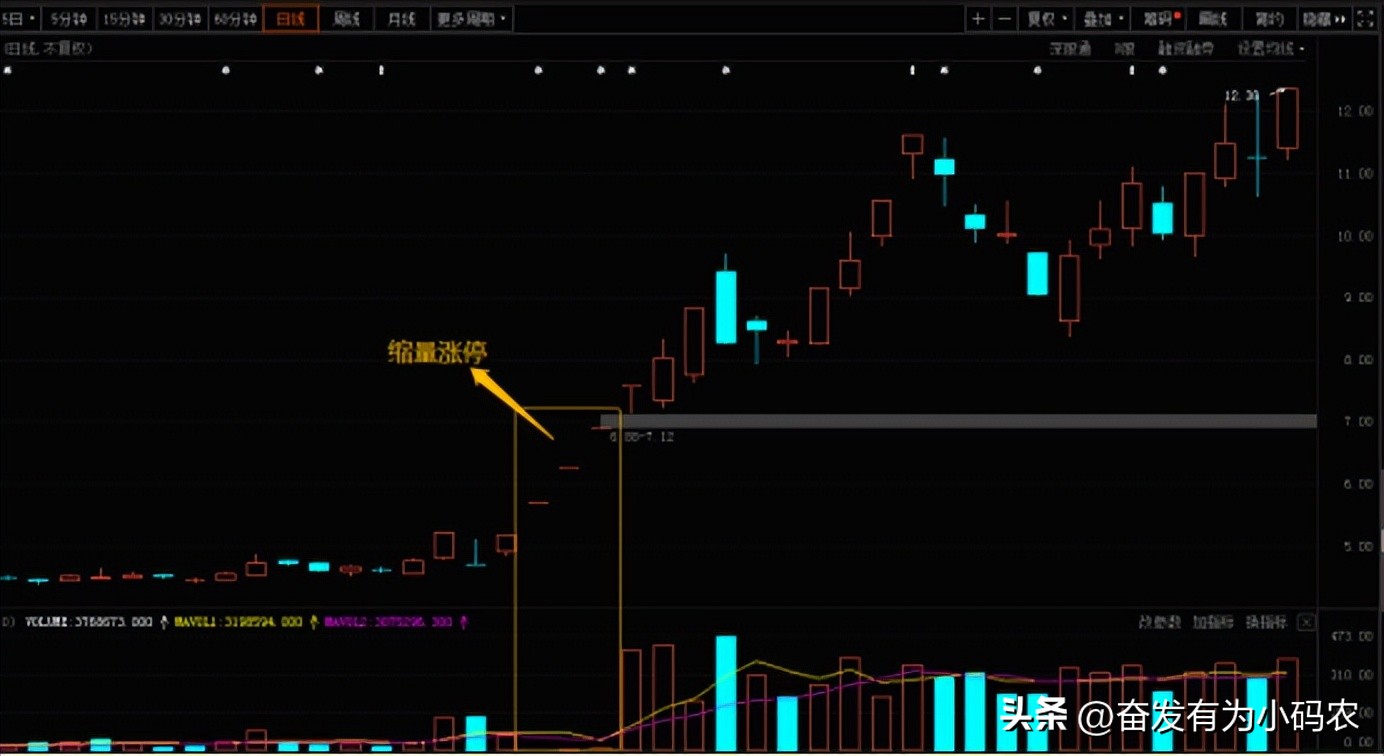Click the tallest cyan volume bar
The width and height of the screenshot is (1384, 756).
point(726,693)
